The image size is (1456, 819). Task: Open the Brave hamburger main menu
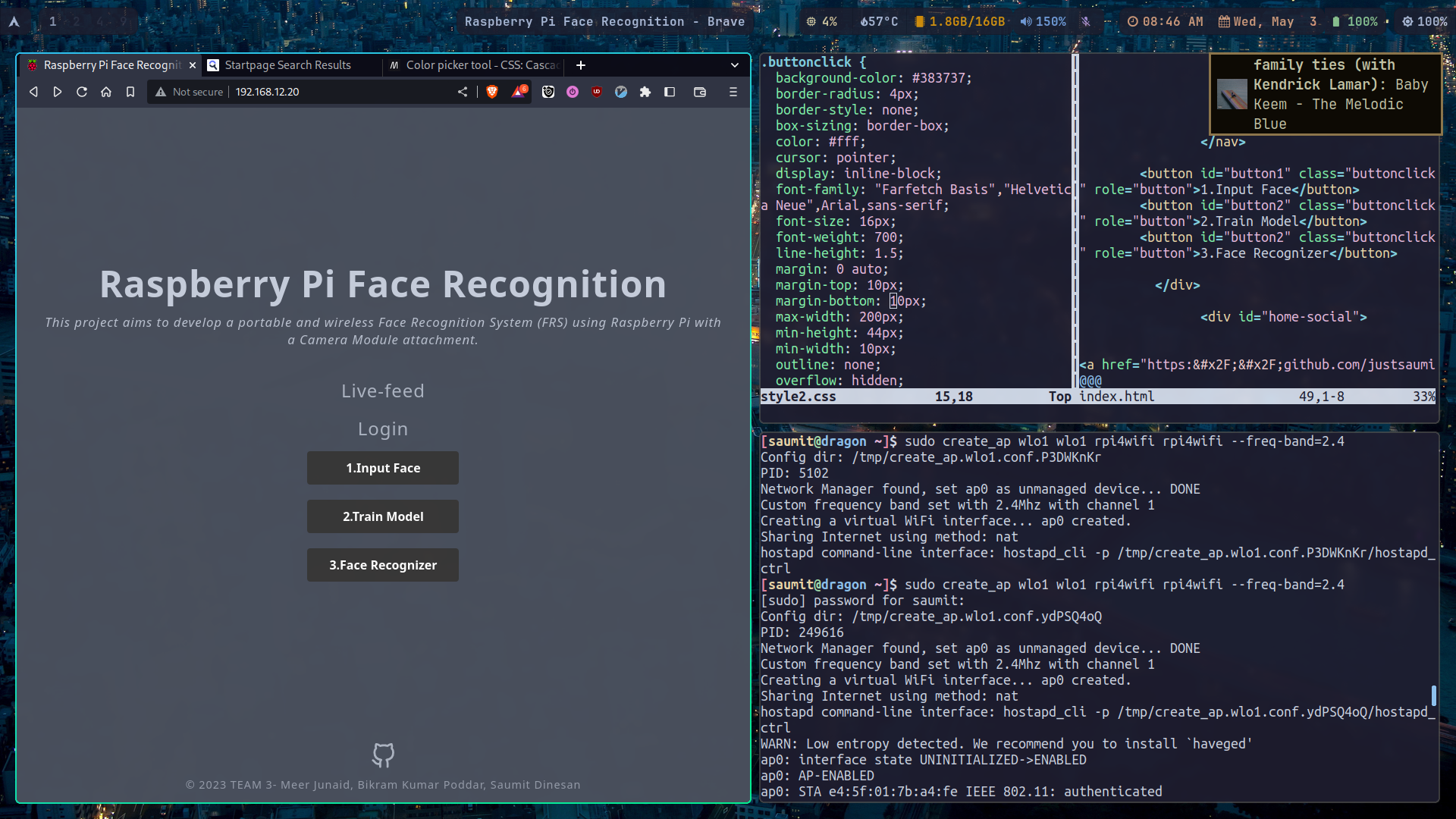733,92
